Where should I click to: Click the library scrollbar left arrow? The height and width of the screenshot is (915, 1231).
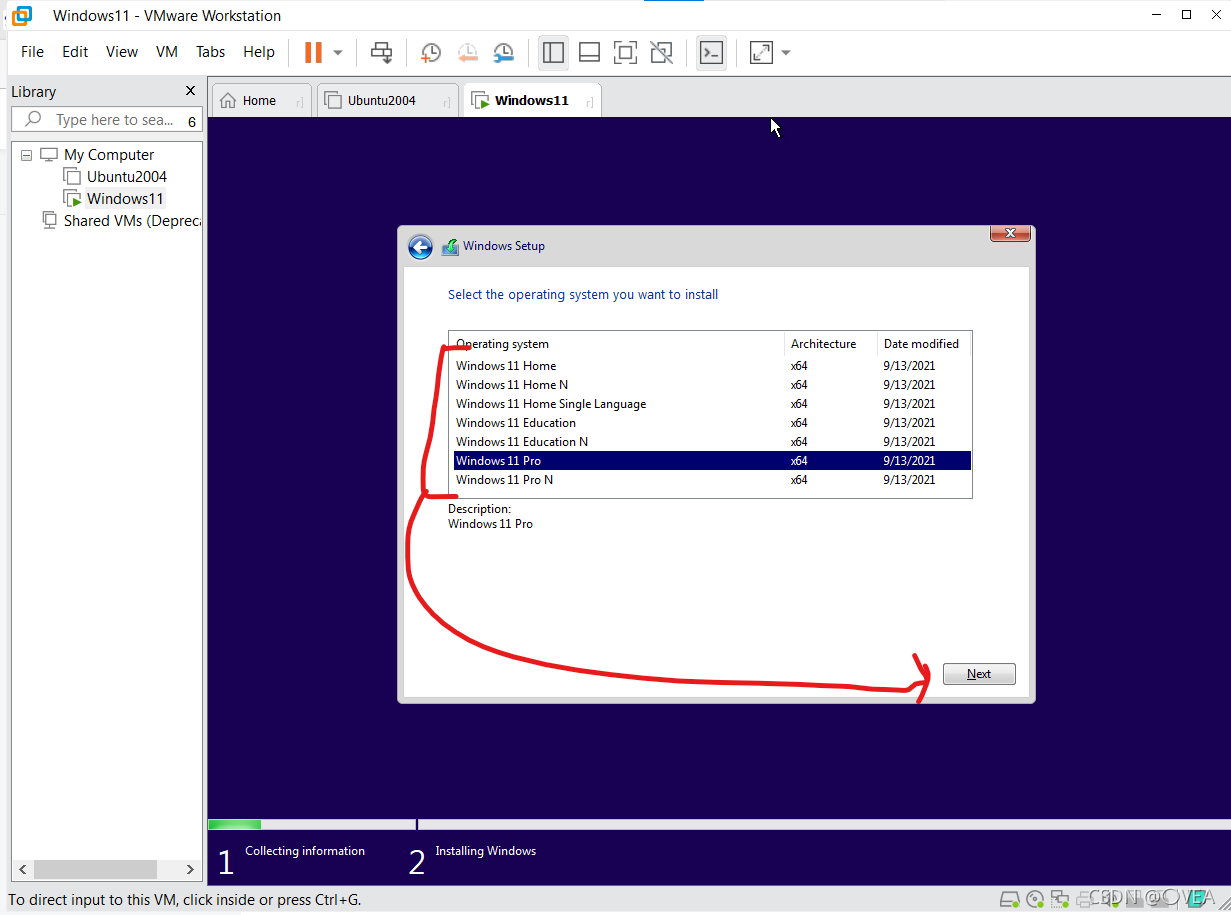point(23,869)
